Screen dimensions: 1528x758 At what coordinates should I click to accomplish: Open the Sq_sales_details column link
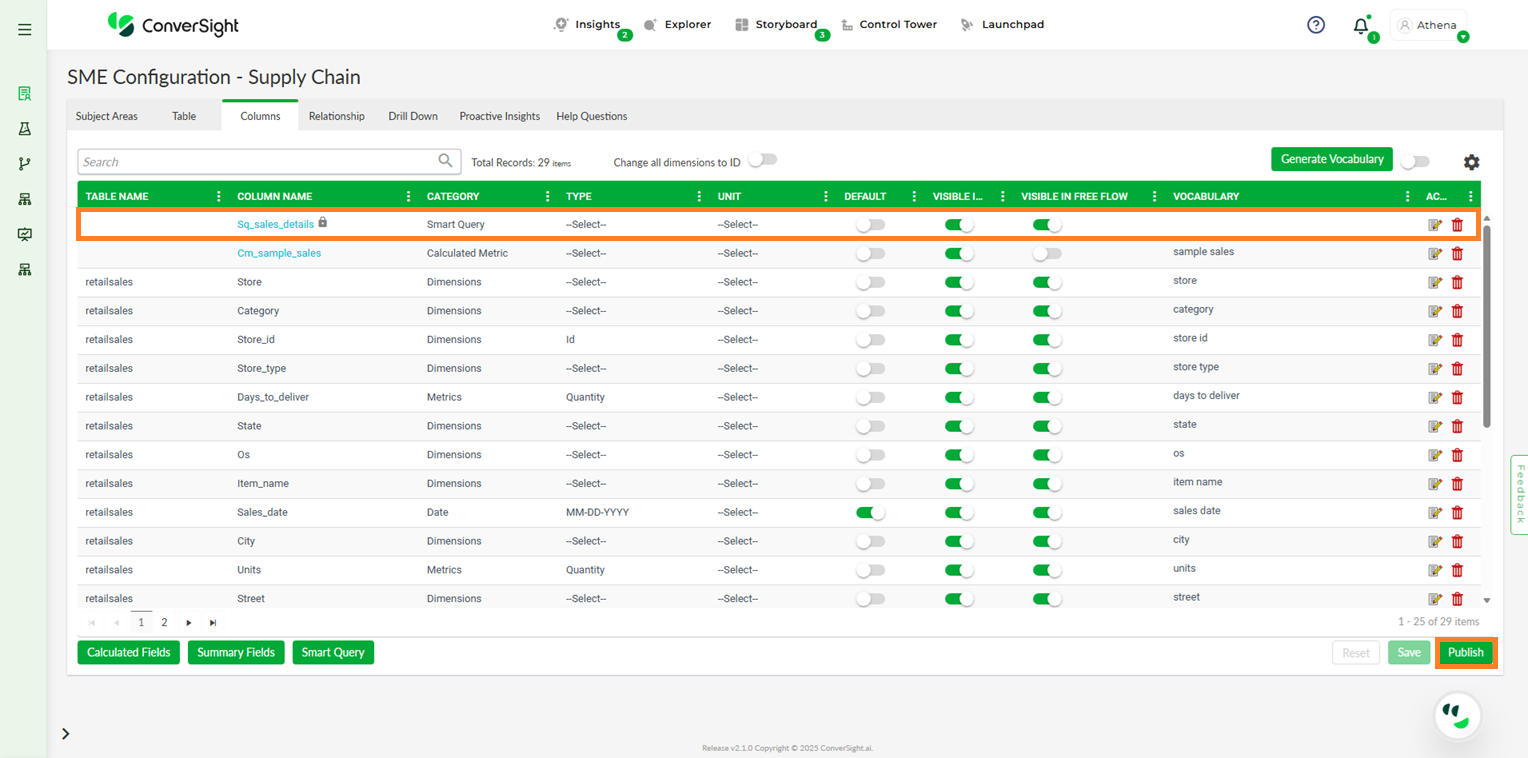[x=275, y=225]
